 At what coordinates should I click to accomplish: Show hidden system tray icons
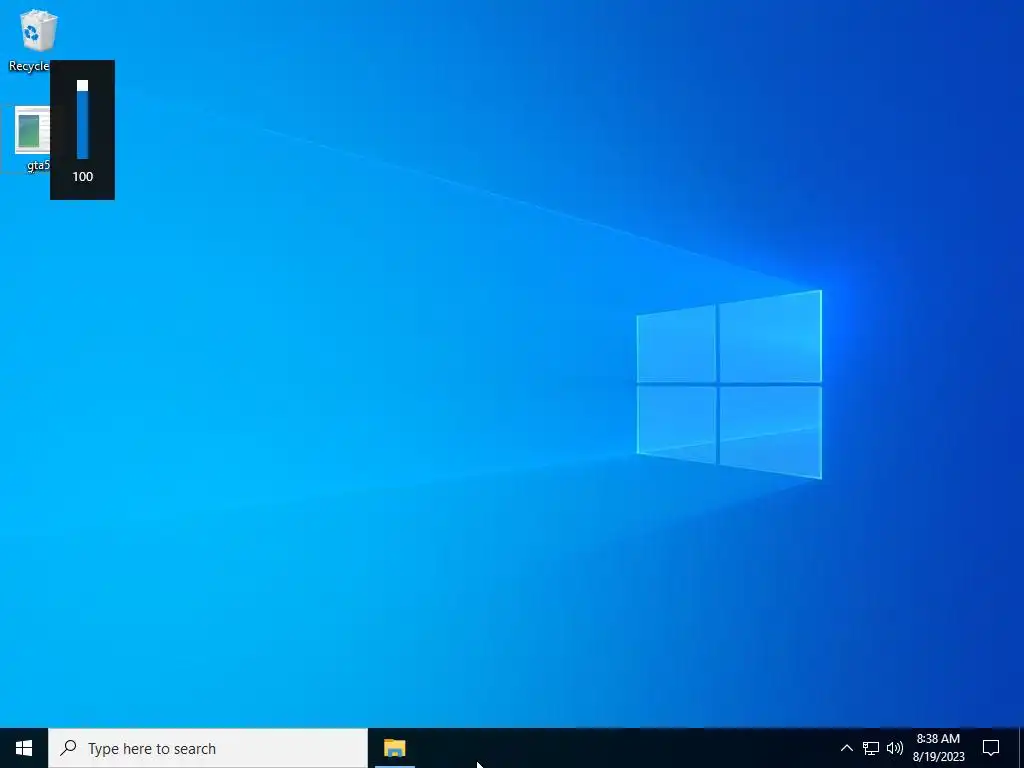(x=846, y=748)
